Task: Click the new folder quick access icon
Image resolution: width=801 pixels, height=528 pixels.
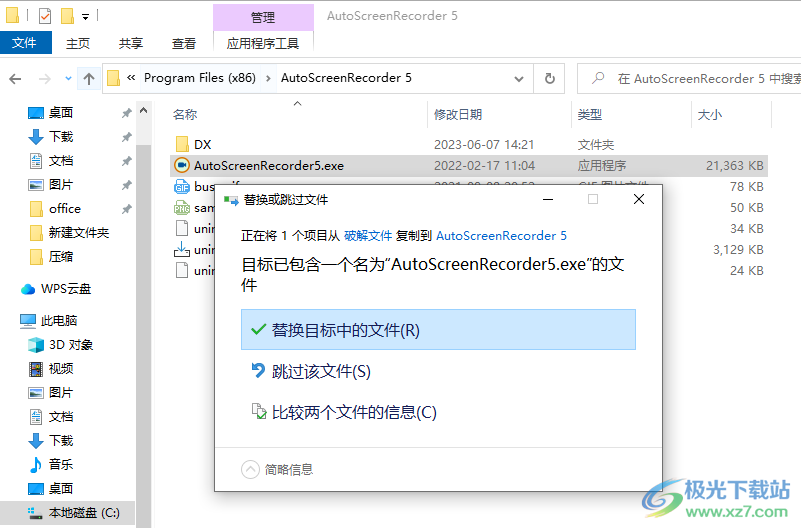Action: (x=67, y=16)
